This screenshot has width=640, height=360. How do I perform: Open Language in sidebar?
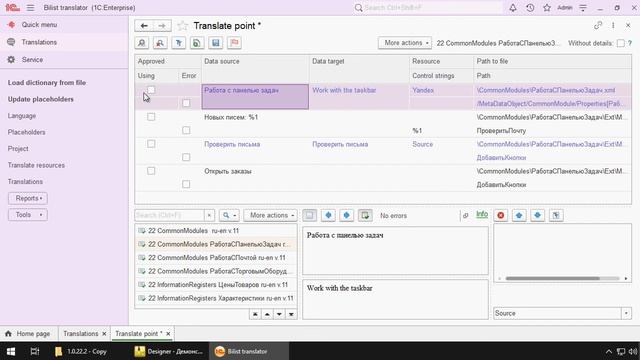pyautogui.click(x=22, y=116)
